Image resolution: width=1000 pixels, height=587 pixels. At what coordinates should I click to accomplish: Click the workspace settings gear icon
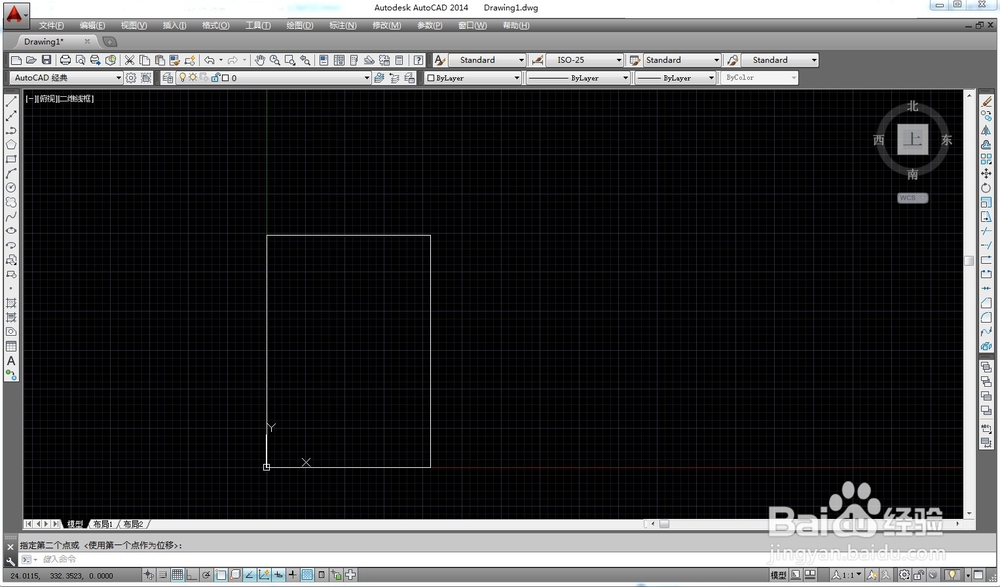pyautogui.click(x=131, y=78)
